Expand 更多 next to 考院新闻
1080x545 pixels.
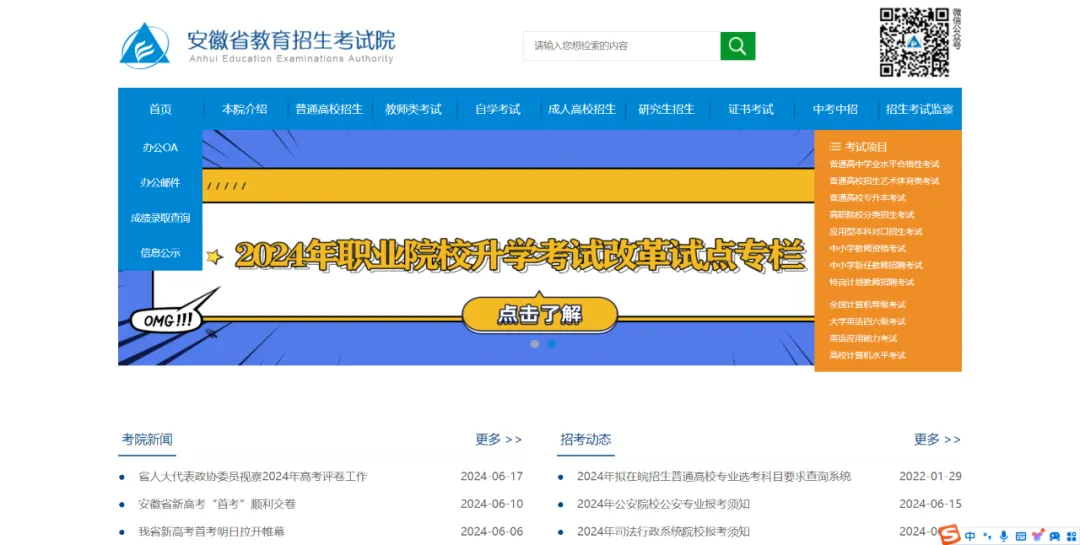(498, 439)
